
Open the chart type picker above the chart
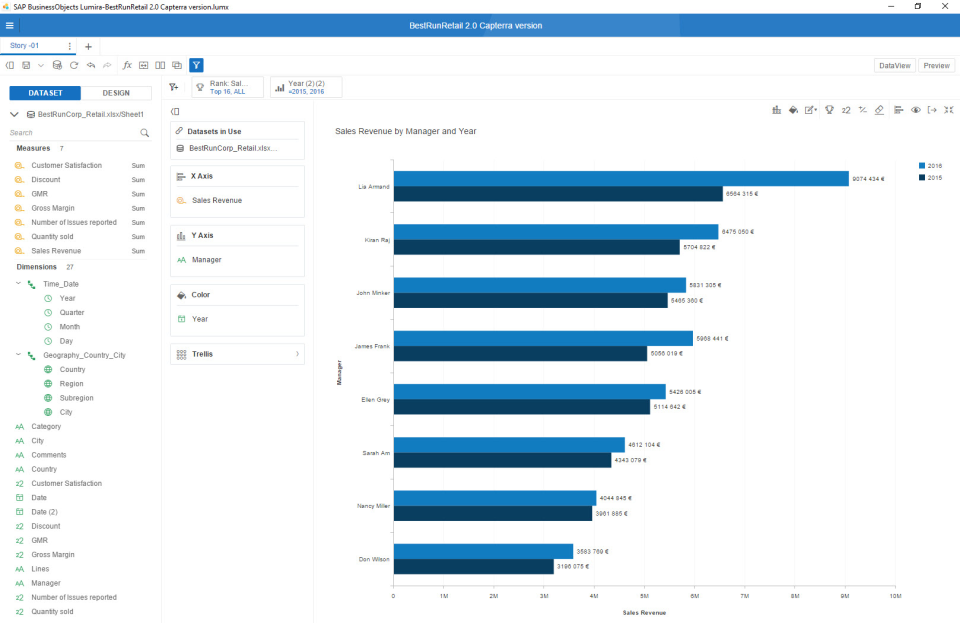(x=777, y=110)
